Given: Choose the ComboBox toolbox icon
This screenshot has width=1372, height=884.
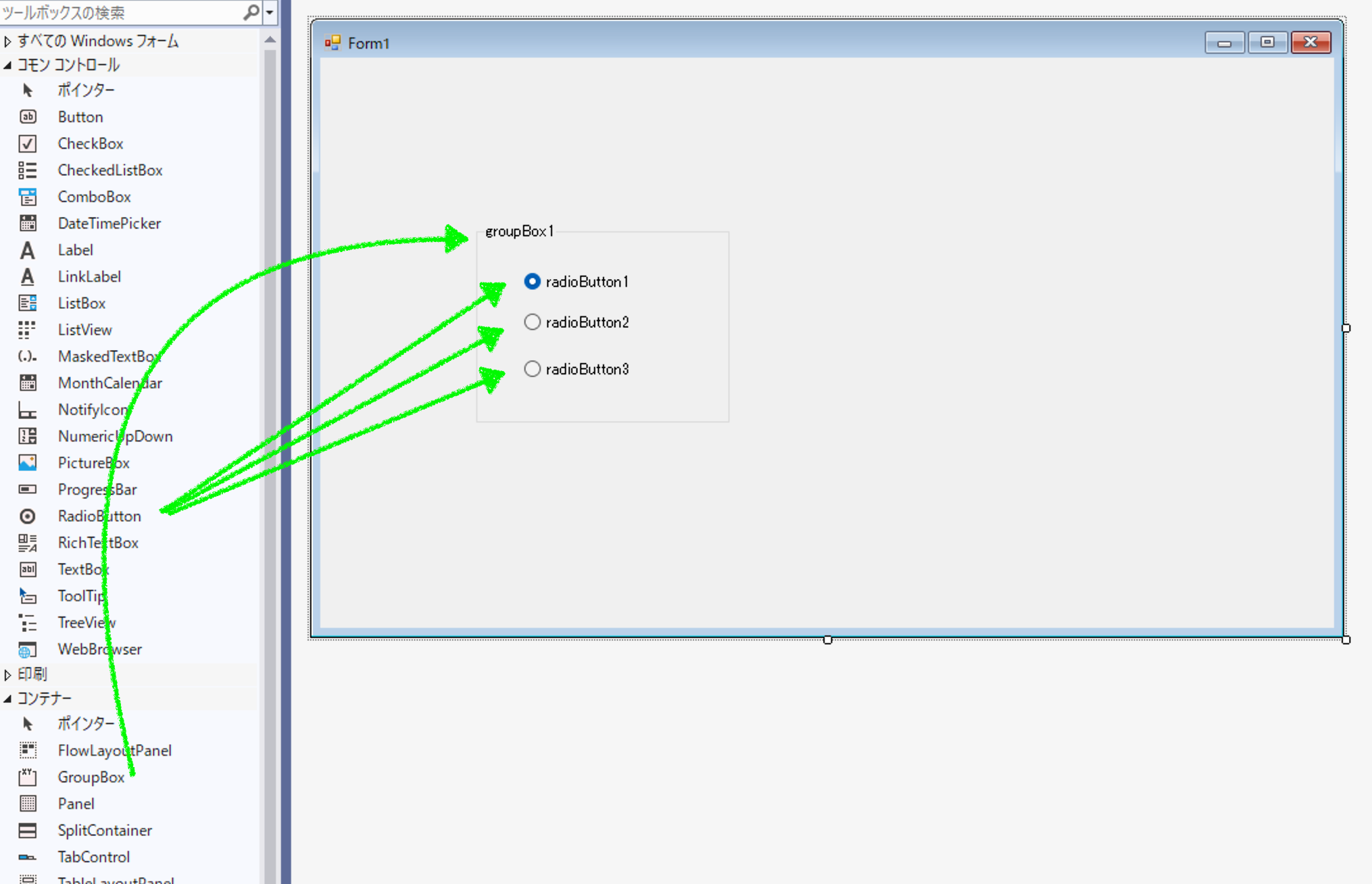Looking at the screenshot, I should (28, 197).
